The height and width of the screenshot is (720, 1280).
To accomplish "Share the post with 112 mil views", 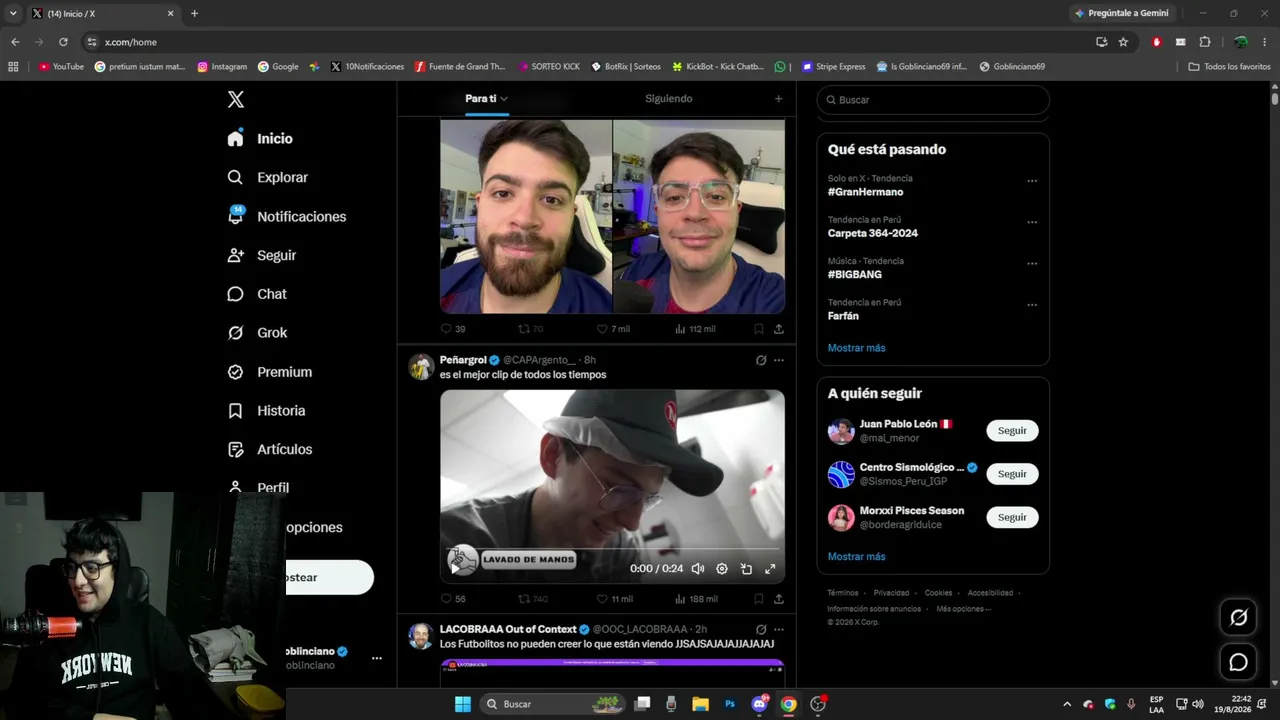I will click(778, 329).
